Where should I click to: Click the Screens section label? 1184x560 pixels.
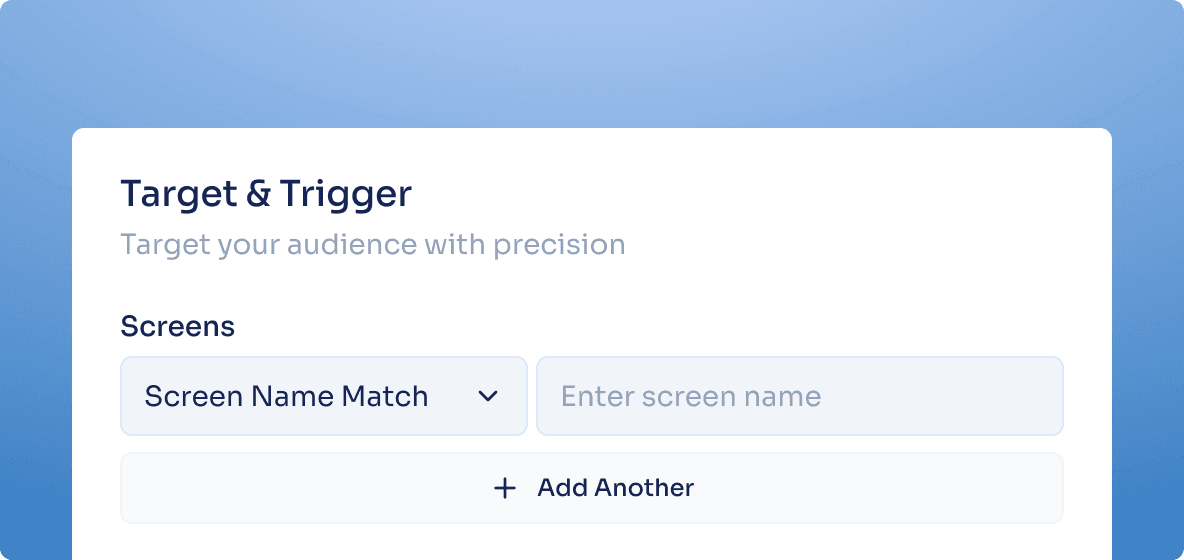(177, 326)
